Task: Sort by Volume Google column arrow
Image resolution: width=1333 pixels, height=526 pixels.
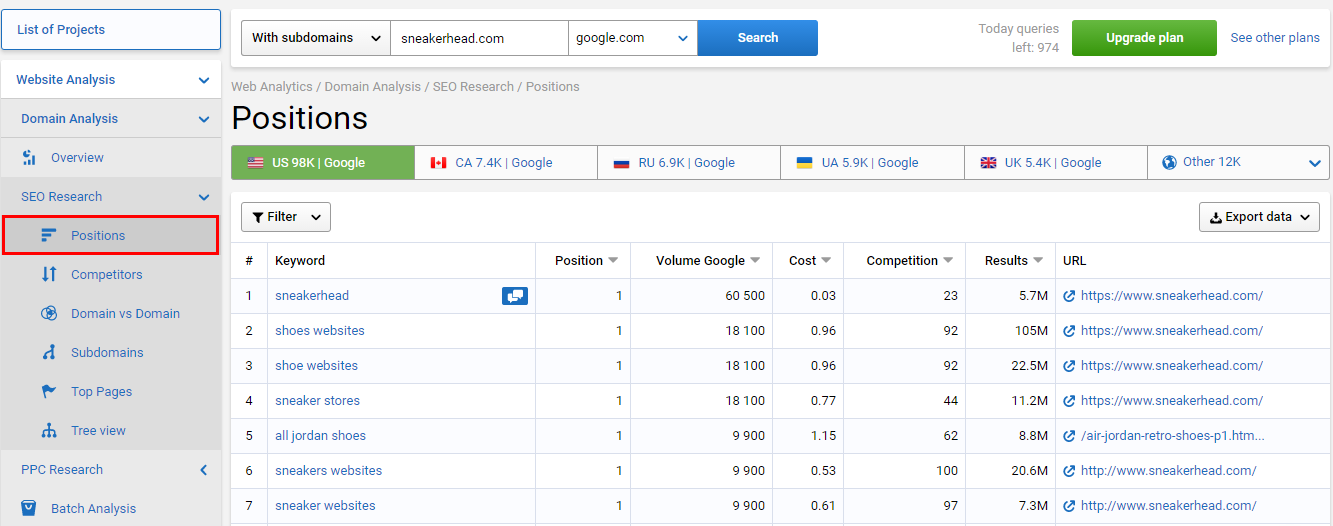Action: coord(755,261)
